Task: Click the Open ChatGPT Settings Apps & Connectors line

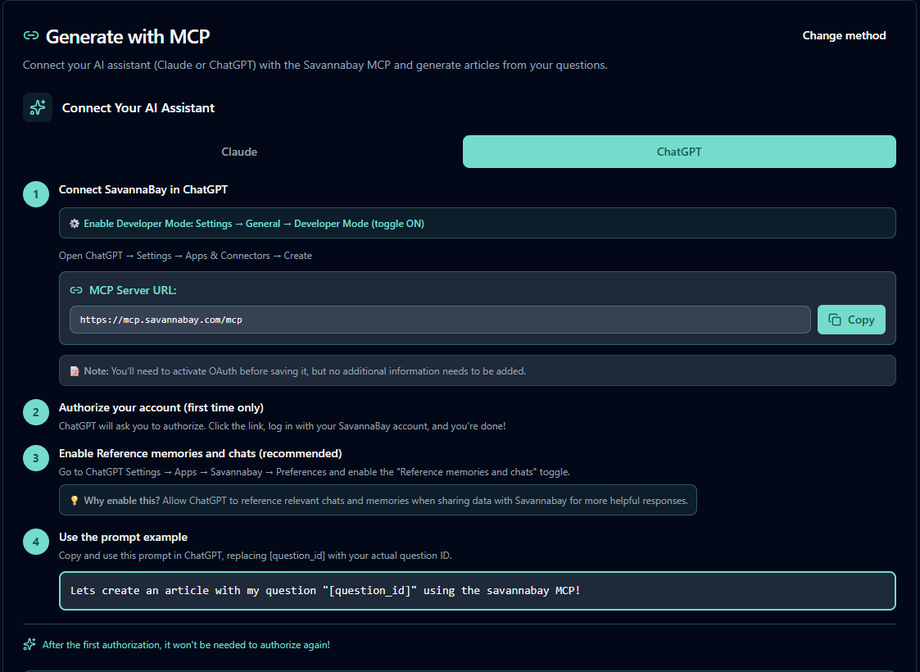Action: (x=185, y=256)
